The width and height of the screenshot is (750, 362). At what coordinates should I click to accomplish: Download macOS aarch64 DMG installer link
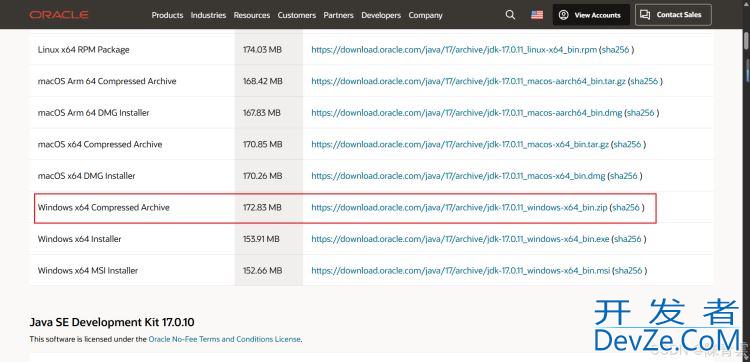point(467,113)
